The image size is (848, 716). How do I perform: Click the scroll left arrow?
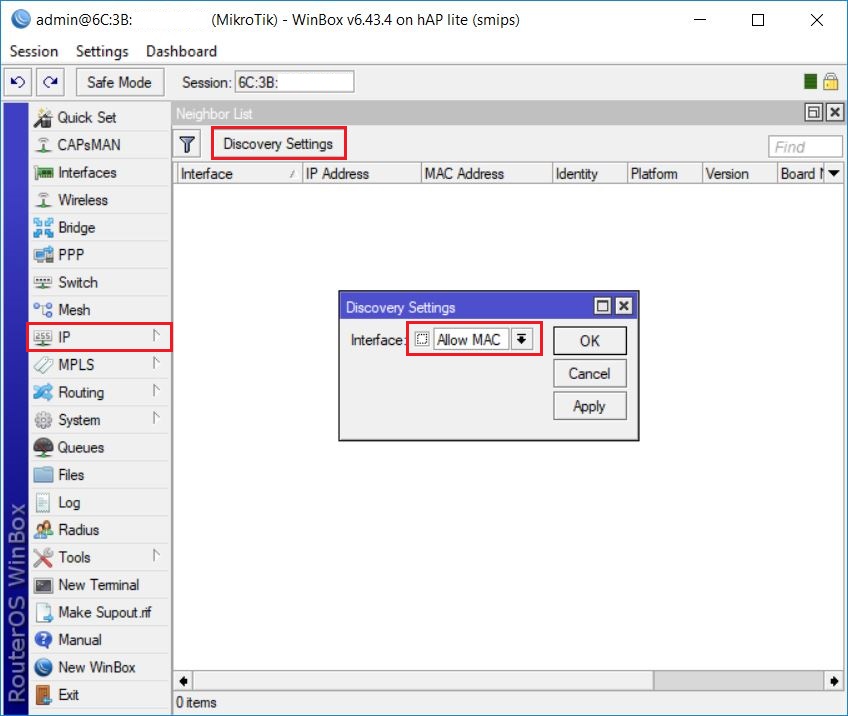click(x=183, y=681)
